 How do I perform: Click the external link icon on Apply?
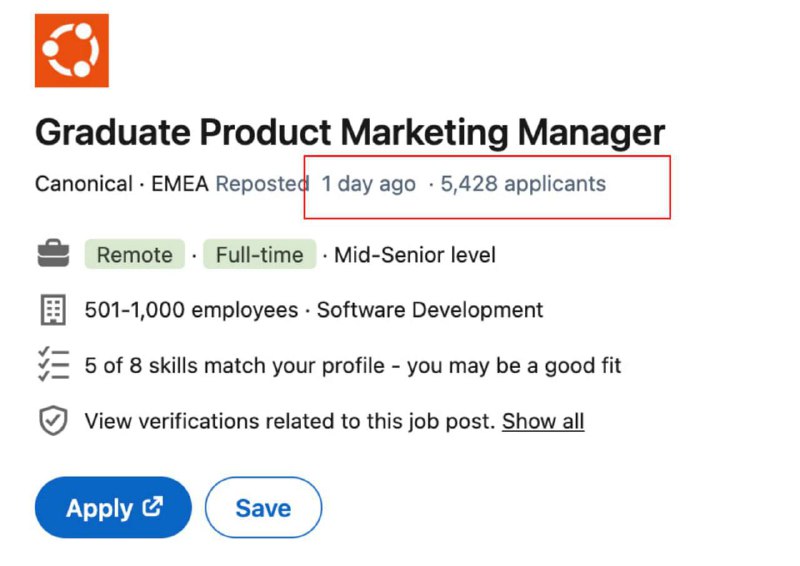[x=153, y=506]
